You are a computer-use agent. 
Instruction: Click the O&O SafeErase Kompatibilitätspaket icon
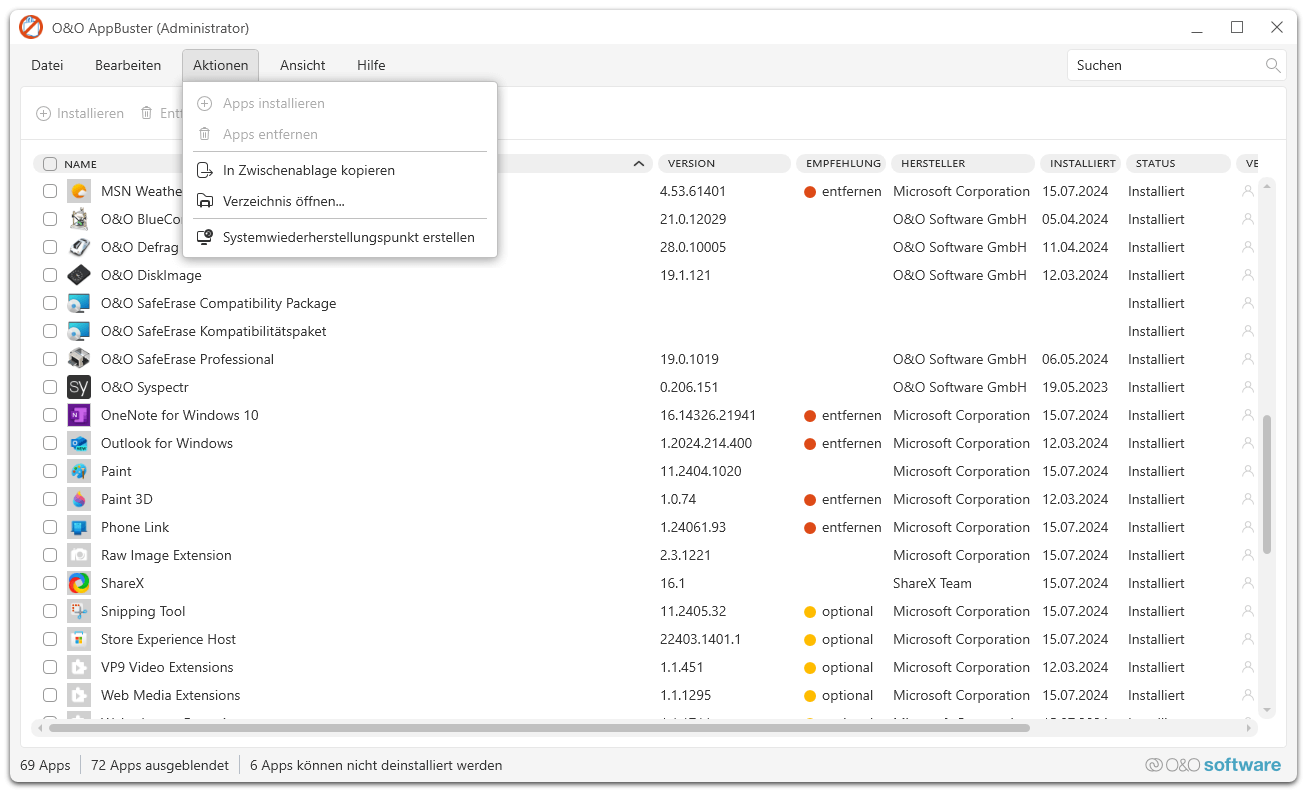pos(79,331)
